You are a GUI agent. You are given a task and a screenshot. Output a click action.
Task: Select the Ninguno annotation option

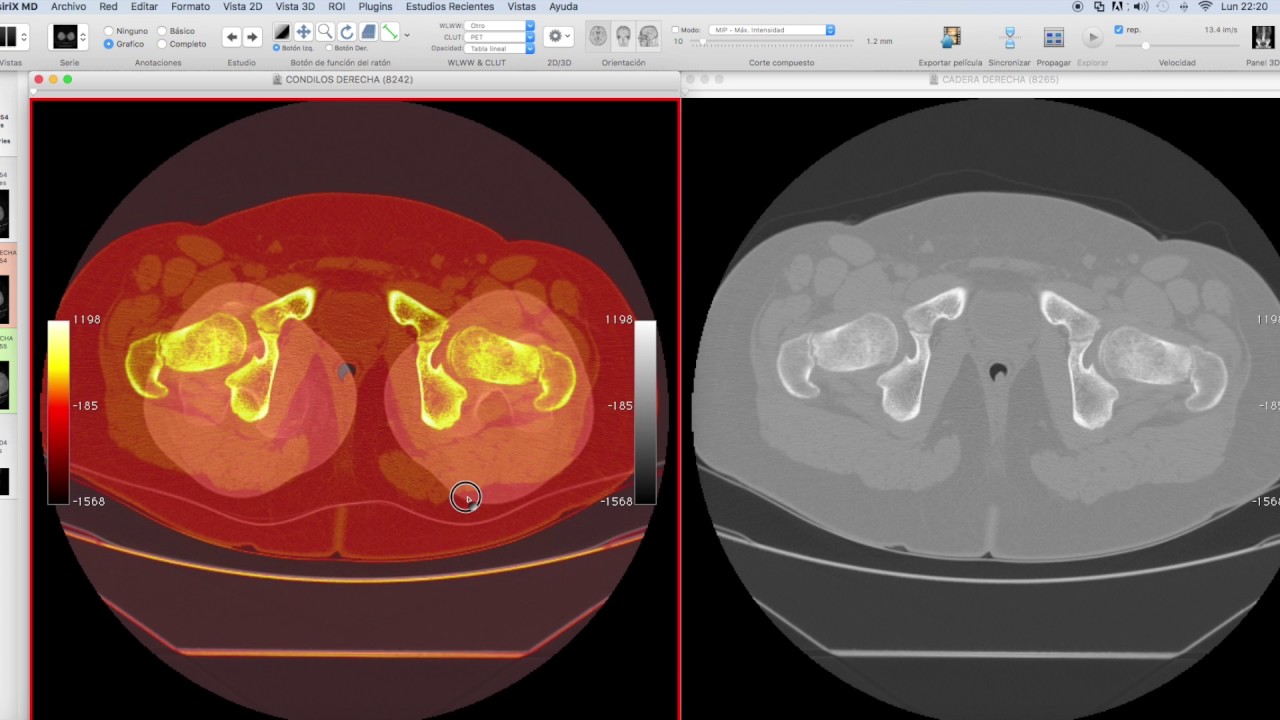click(x=109, y=31)
